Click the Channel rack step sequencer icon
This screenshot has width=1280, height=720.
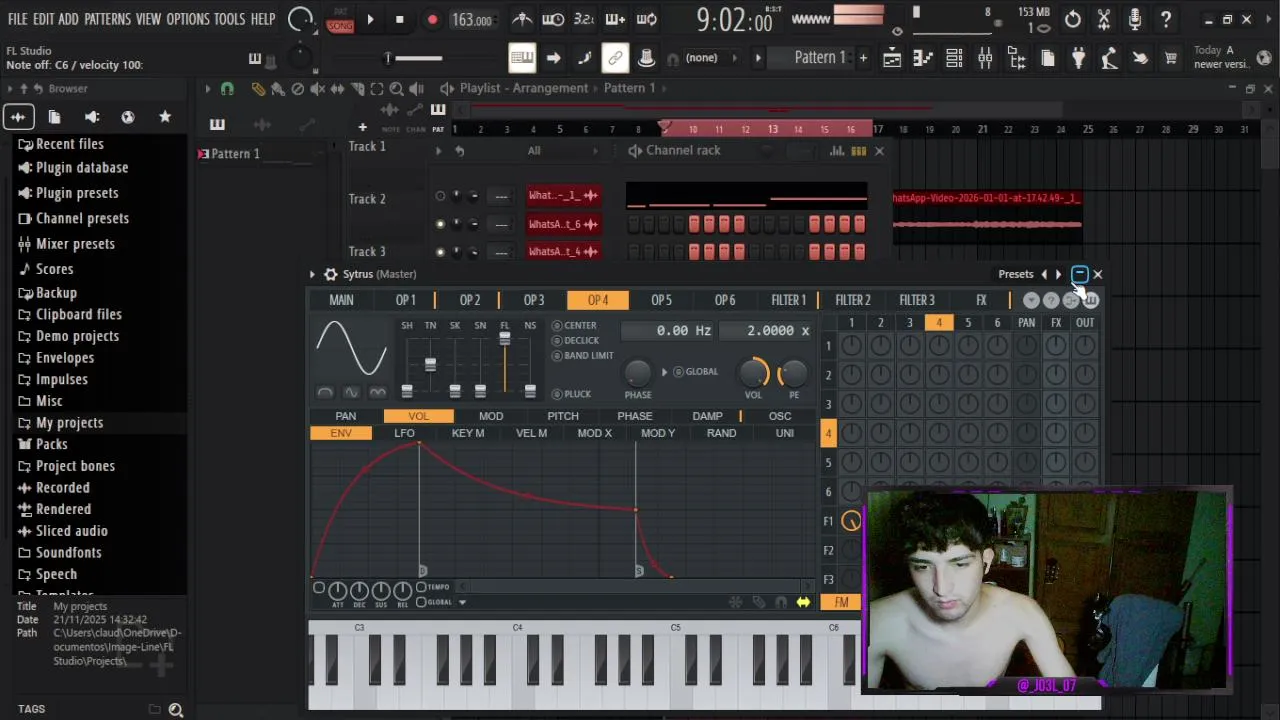[x=858, y=151]
